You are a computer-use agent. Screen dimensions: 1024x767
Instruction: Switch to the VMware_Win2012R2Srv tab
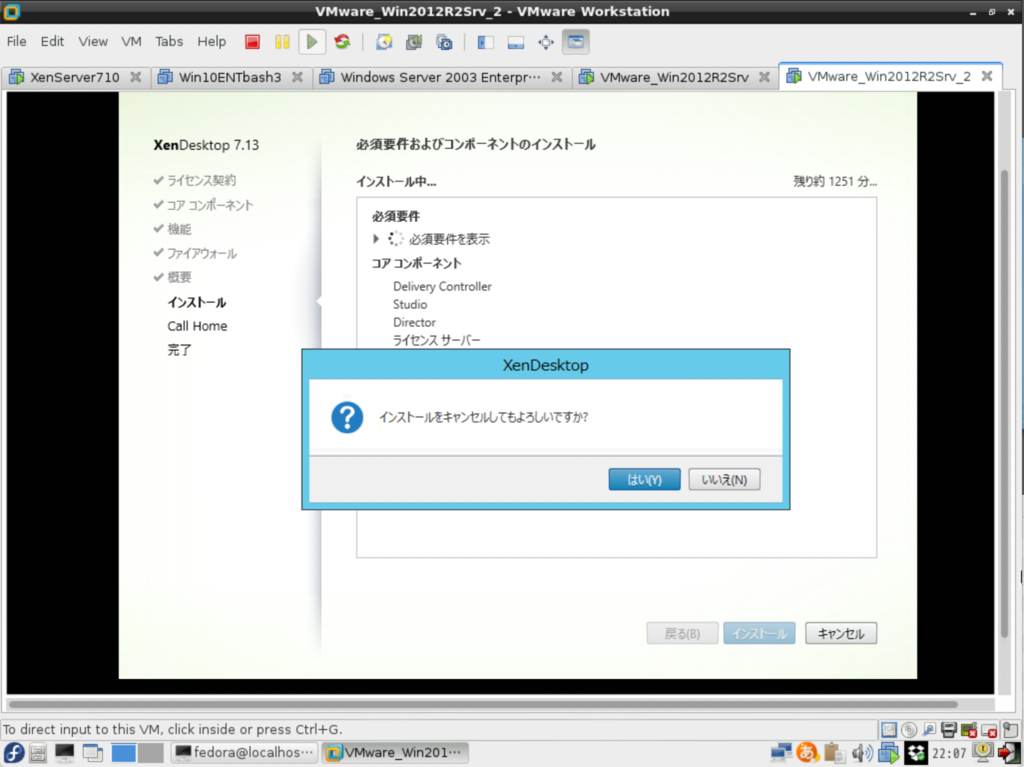pos(674,77)
